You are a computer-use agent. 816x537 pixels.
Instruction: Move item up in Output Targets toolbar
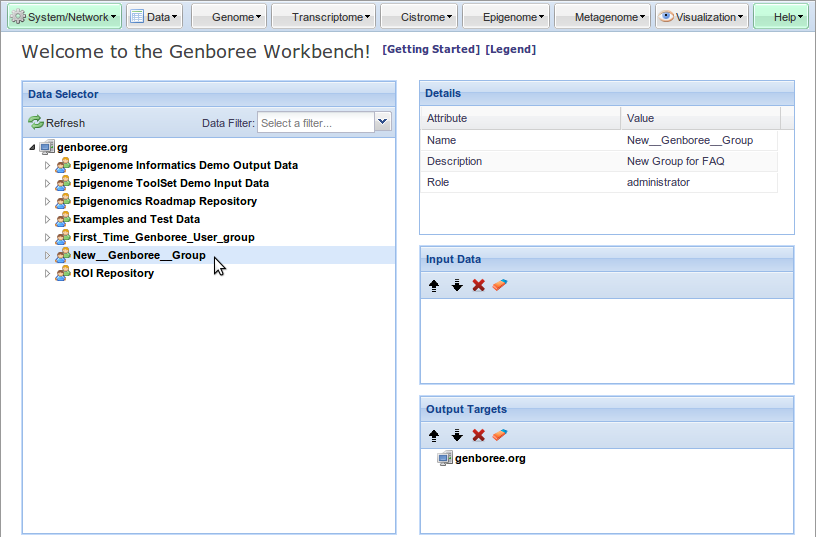click(434, 436)
